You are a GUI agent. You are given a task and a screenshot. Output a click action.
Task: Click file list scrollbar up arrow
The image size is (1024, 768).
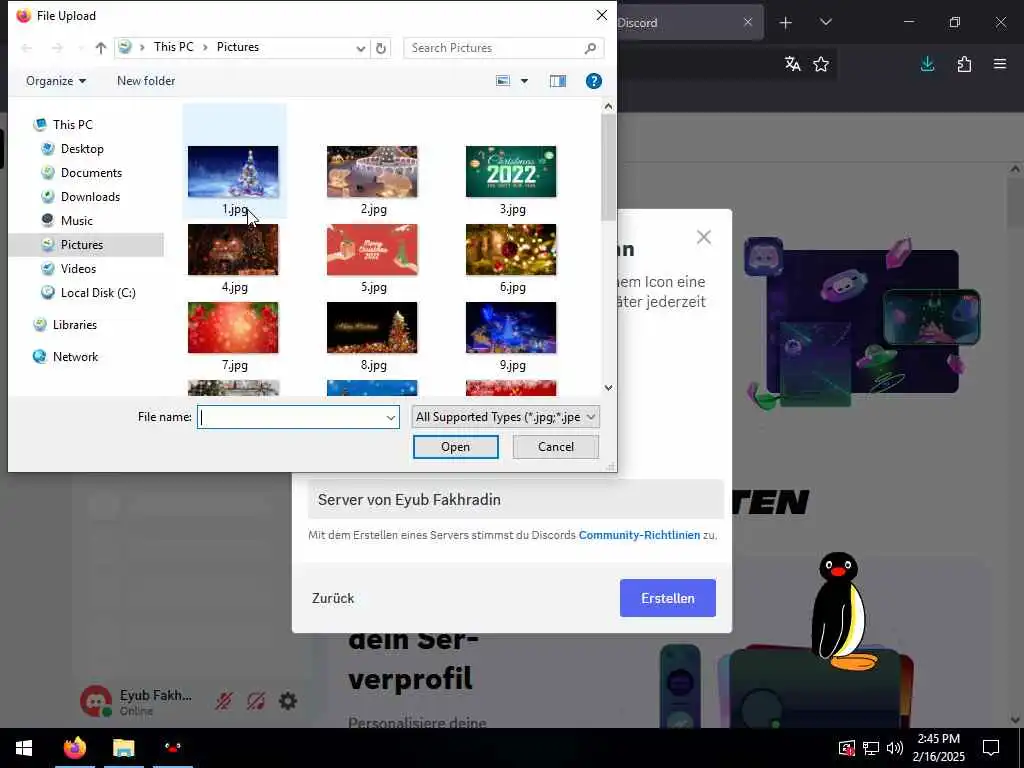[x=609, y=106]
